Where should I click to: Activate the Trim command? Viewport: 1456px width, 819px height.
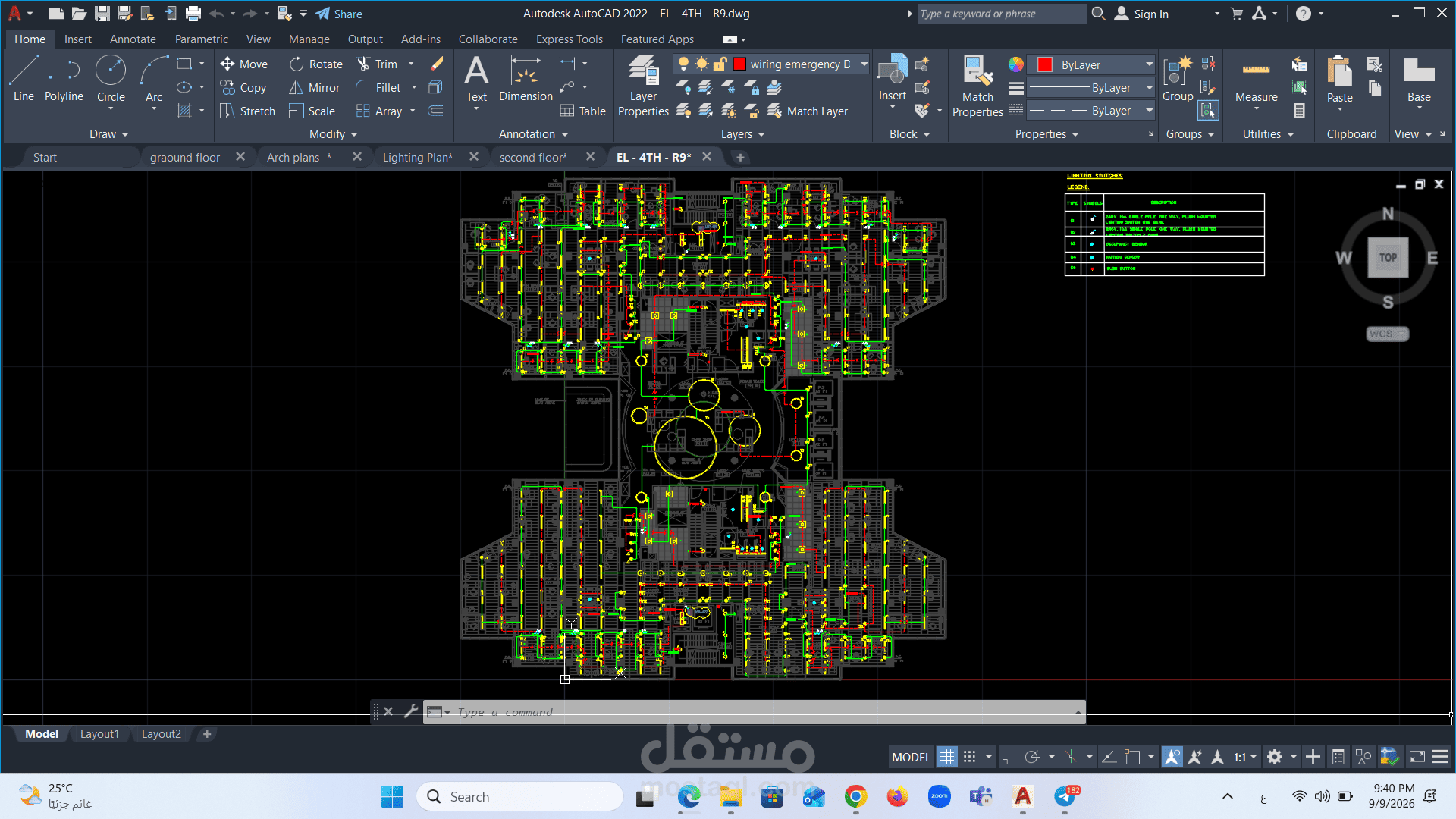pyautogui.click(x=378, y=64)
